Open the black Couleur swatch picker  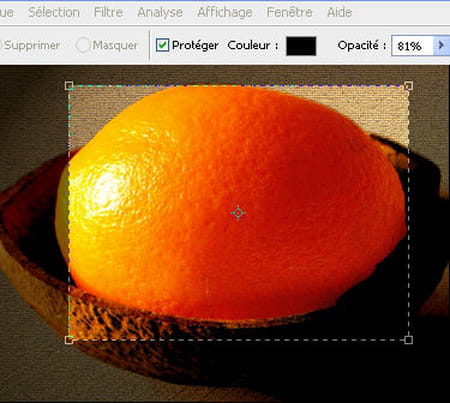coord(301,46)
